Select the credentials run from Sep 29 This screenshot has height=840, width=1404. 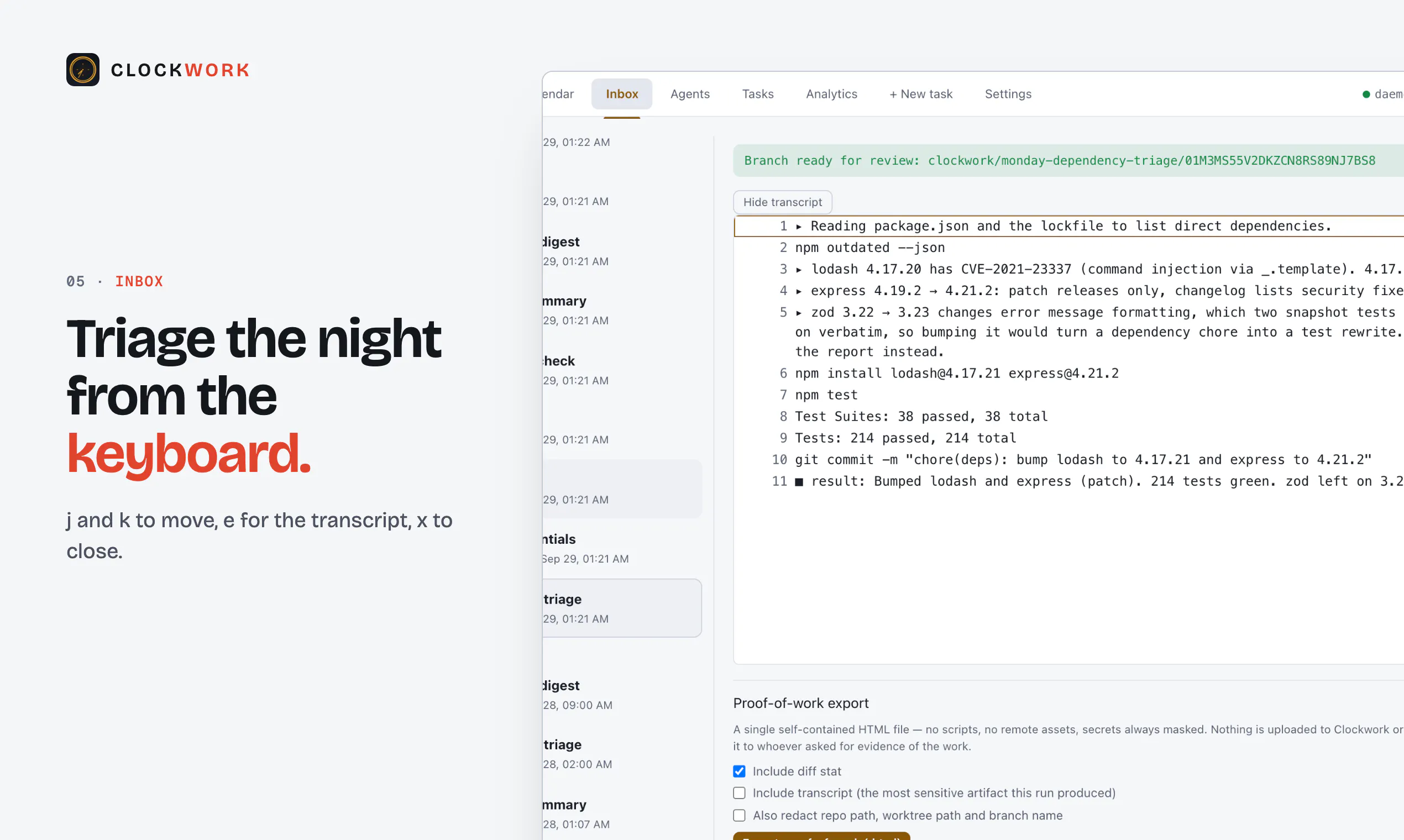click(622, 549)
